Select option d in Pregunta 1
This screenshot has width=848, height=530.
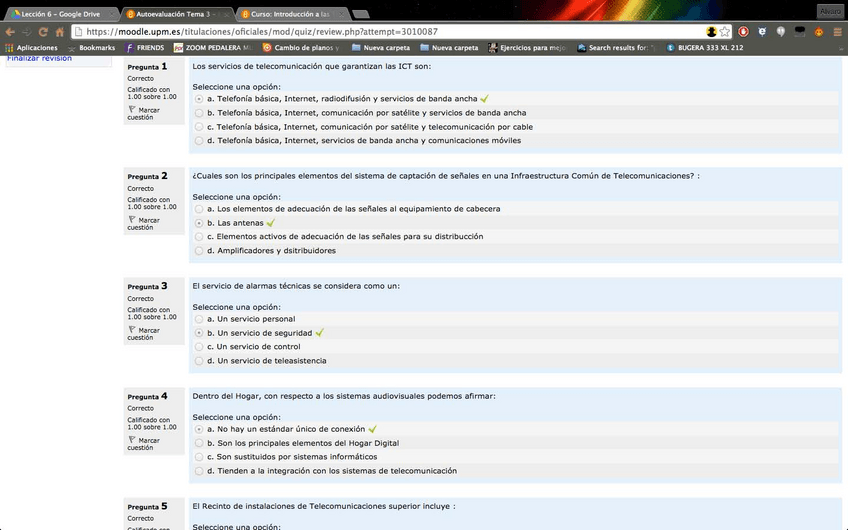click(199, 141)
